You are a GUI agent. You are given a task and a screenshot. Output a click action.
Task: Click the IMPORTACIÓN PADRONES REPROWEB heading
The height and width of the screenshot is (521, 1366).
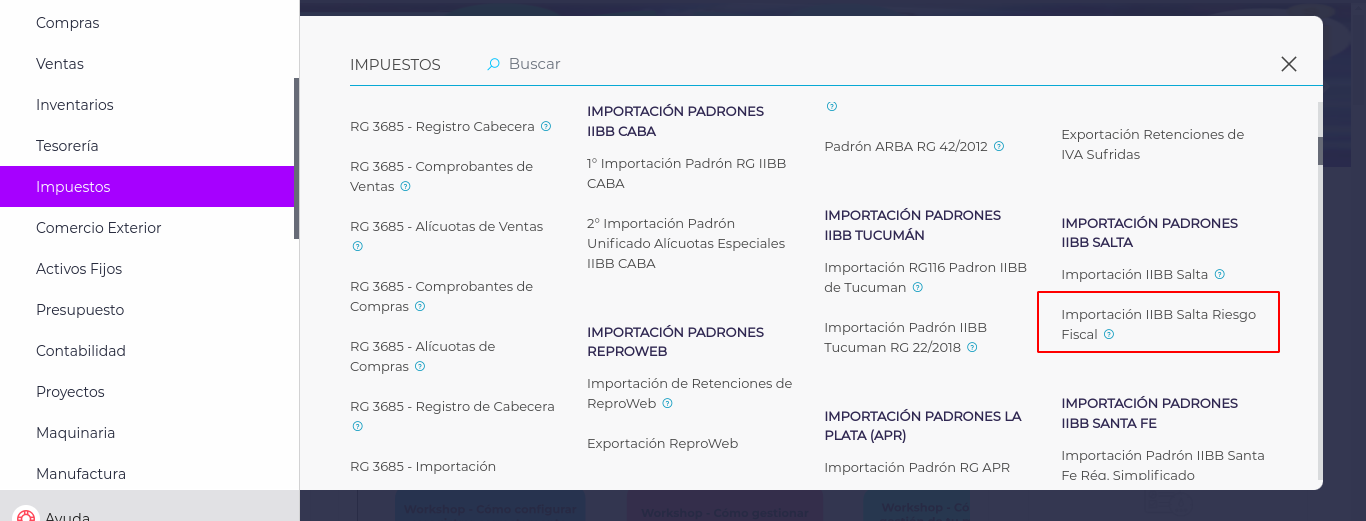[x=675, y=342]
